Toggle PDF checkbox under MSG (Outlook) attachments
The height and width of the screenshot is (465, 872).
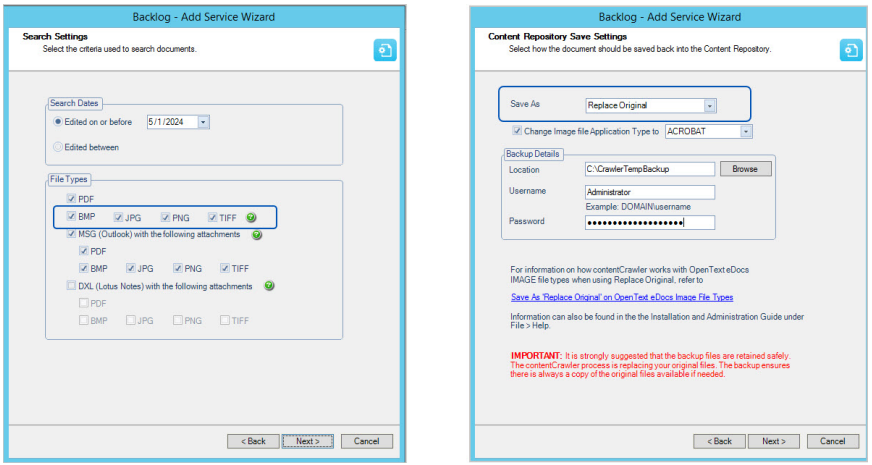click(x=83, y=251)
